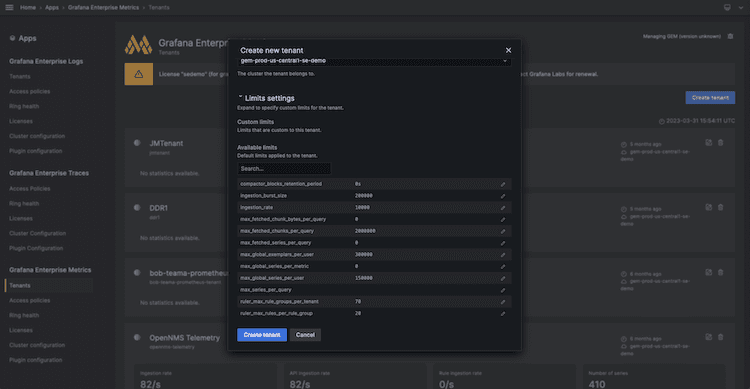
Task: Edit max_series_per_query limit
Action: point(503,290)
